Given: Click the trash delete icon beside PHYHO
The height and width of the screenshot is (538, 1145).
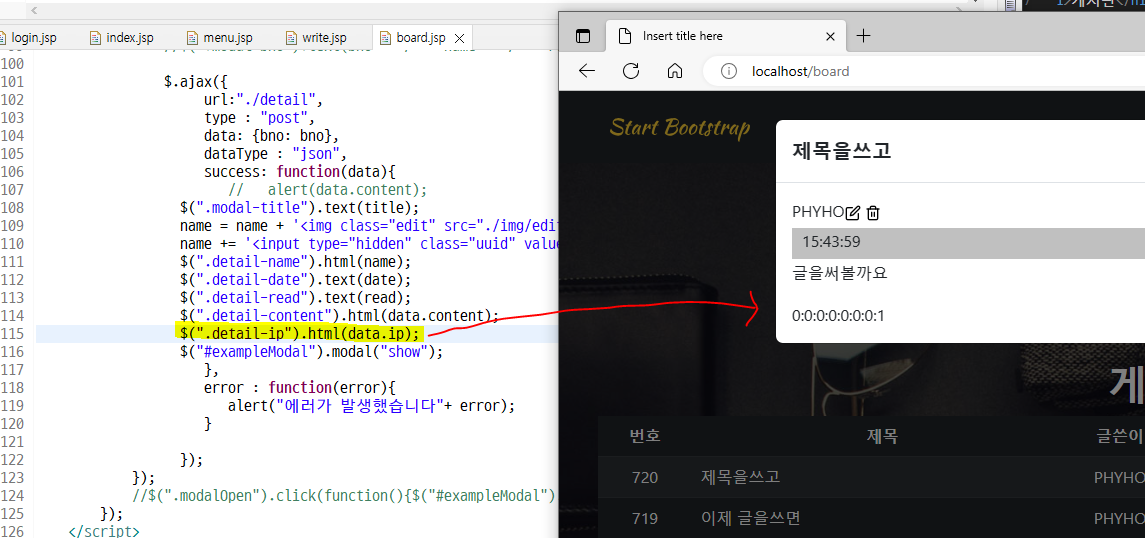Looking at the screenshot, I should pos(873,212).
